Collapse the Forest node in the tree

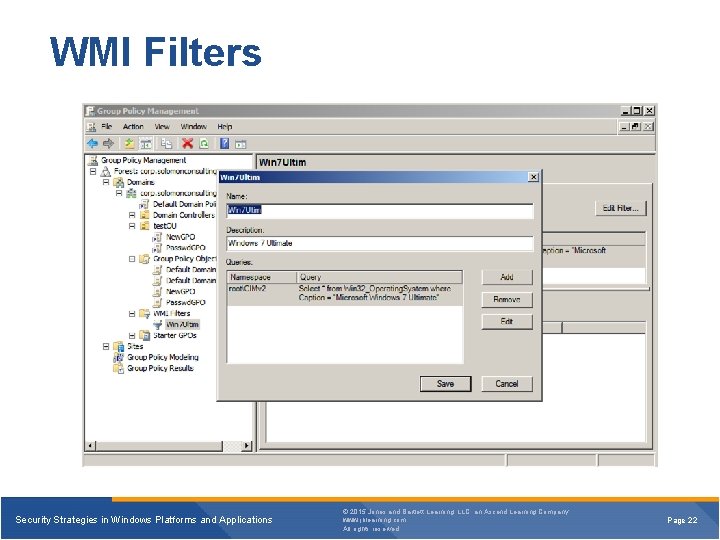(93, 171)
